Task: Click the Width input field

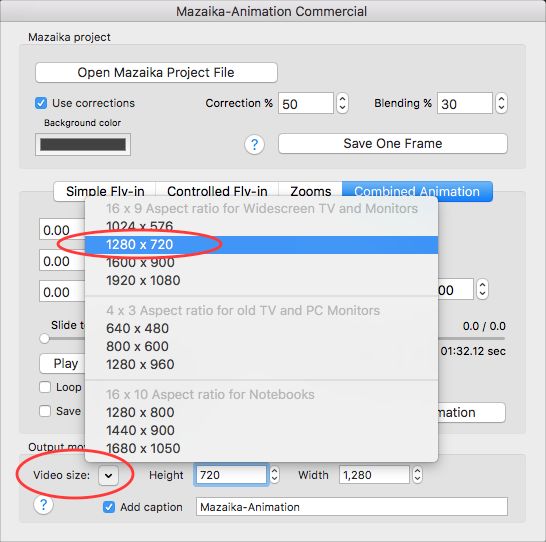Action: [374, 475]
